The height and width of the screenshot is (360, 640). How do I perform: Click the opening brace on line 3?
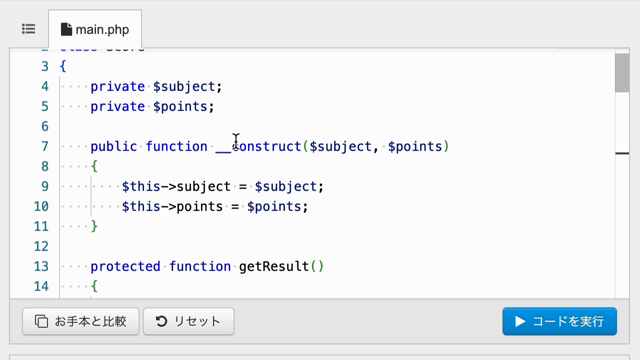point(63,67)
